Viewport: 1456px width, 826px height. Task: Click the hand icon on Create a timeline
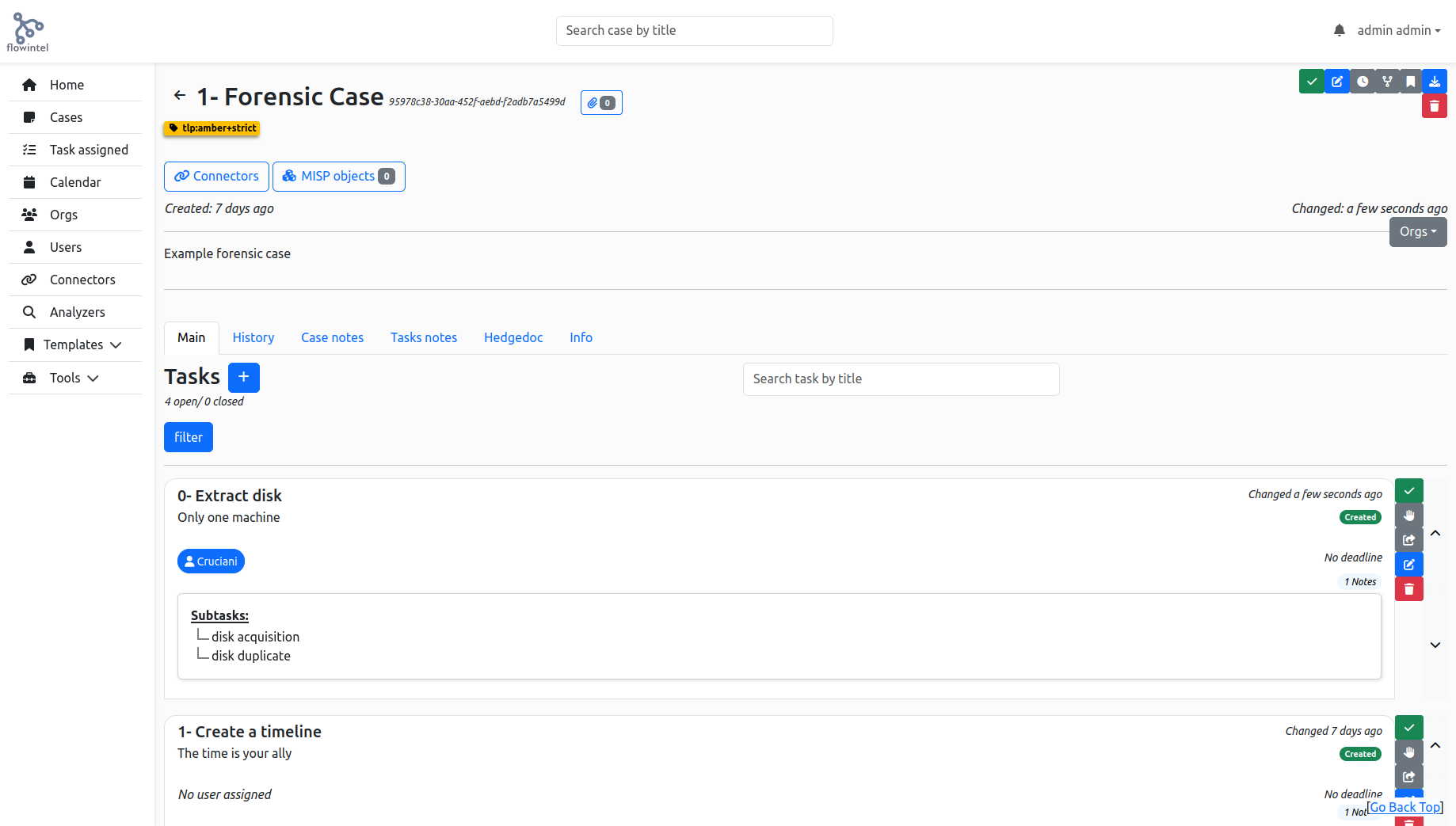[1409, 752]
